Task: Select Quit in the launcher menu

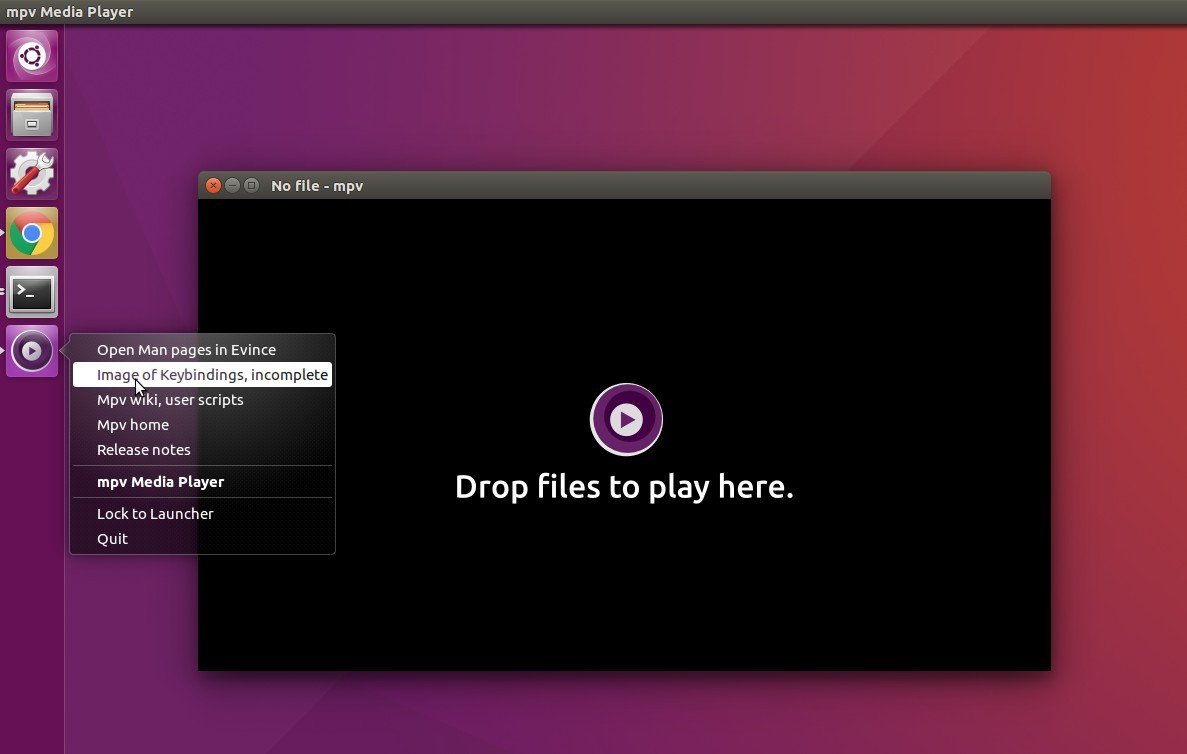Action: point(202,538)
